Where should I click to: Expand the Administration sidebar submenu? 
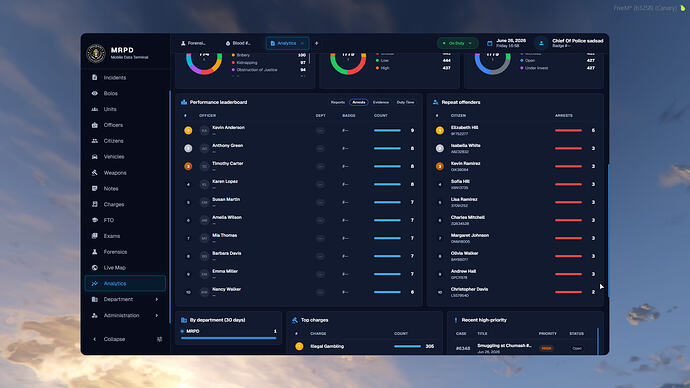point(125,315)
